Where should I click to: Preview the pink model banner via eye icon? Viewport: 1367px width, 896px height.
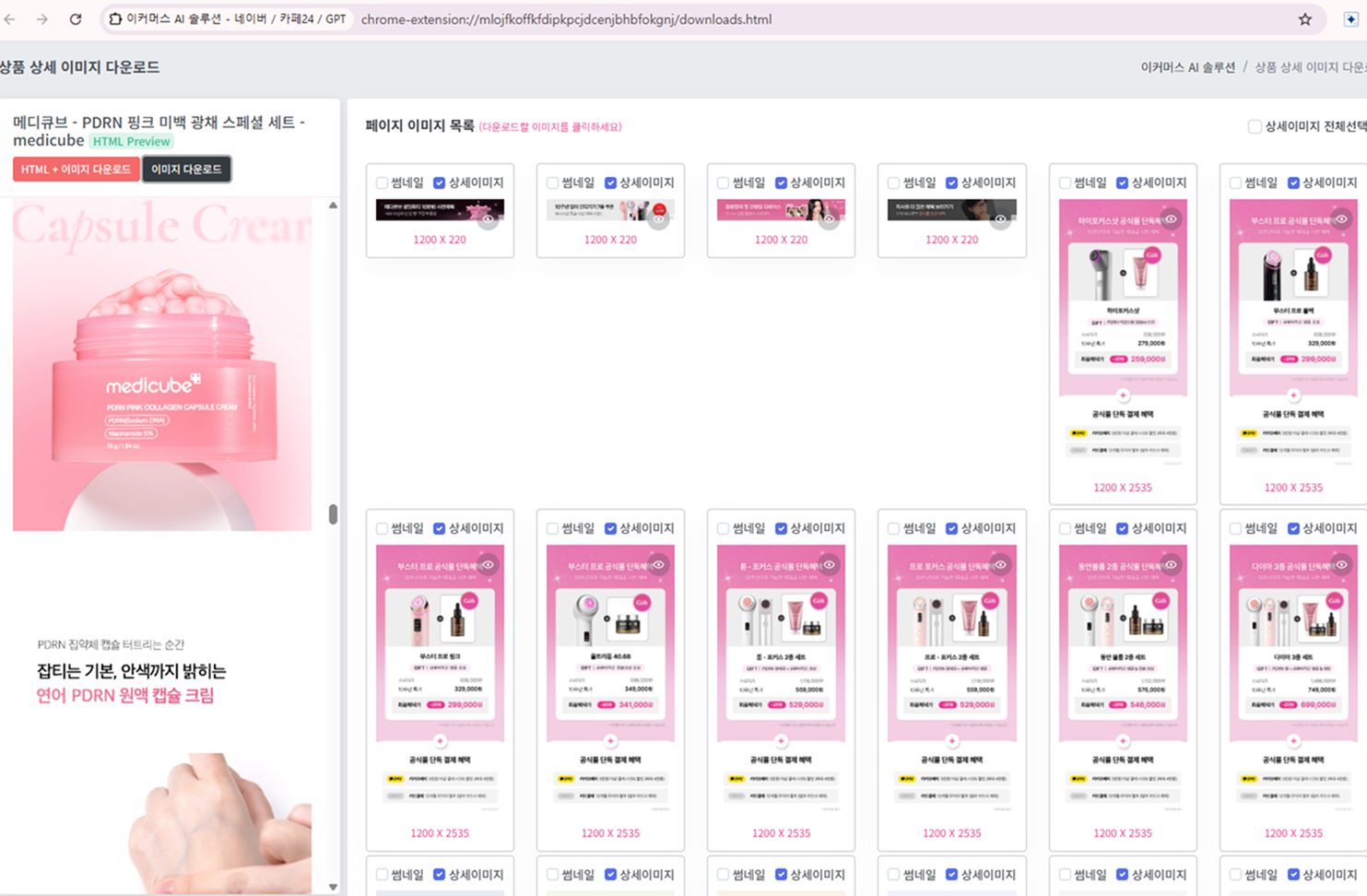pyautogui.click(x=829, y=219)
